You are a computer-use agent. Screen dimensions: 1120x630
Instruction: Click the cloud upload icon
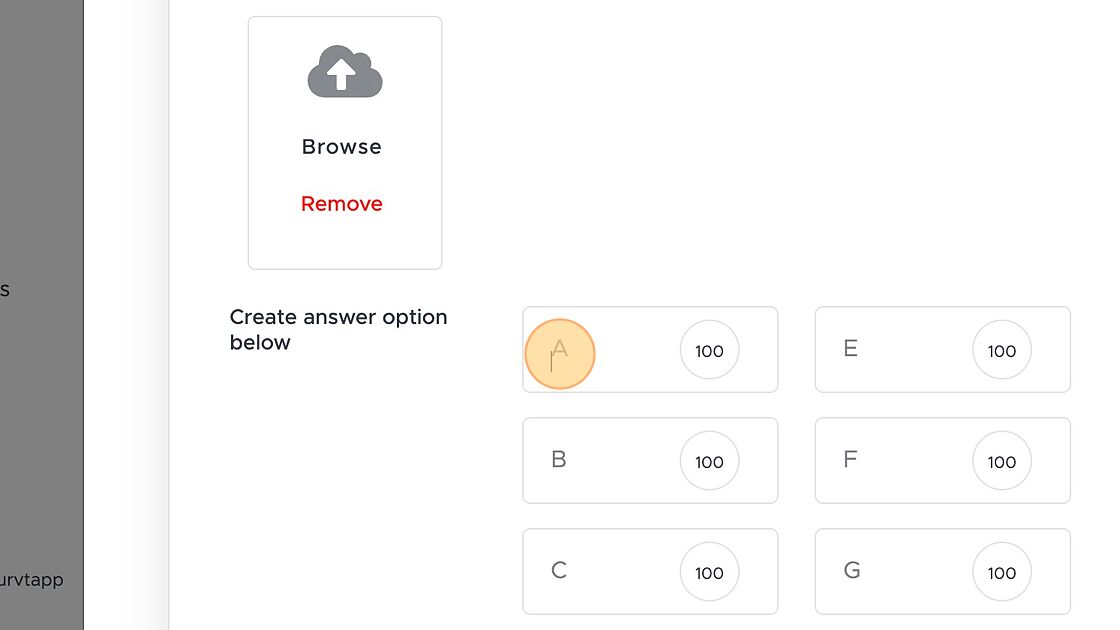tap(345, 71)
